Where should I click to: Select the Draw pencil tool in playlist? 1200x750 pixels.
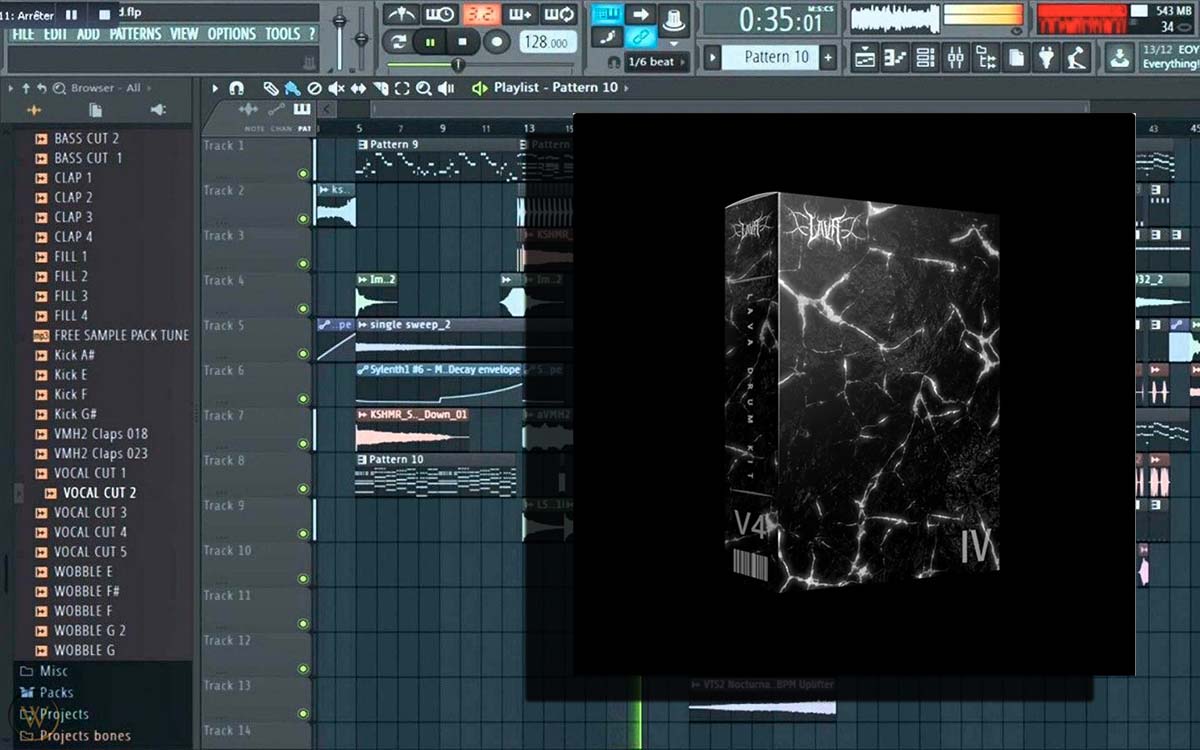(270, 88)
